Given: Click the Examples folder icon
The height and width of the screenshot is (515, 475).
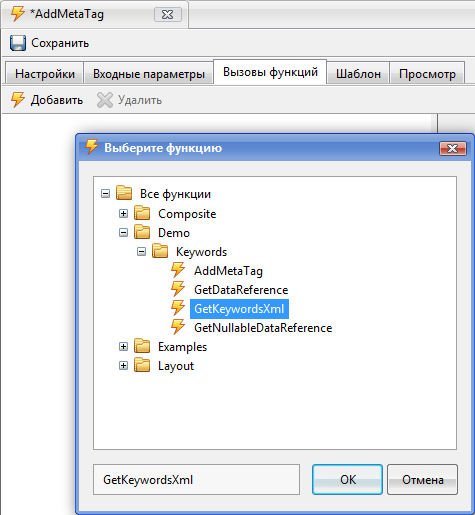Looking at the screenshot, I should 142,346.
